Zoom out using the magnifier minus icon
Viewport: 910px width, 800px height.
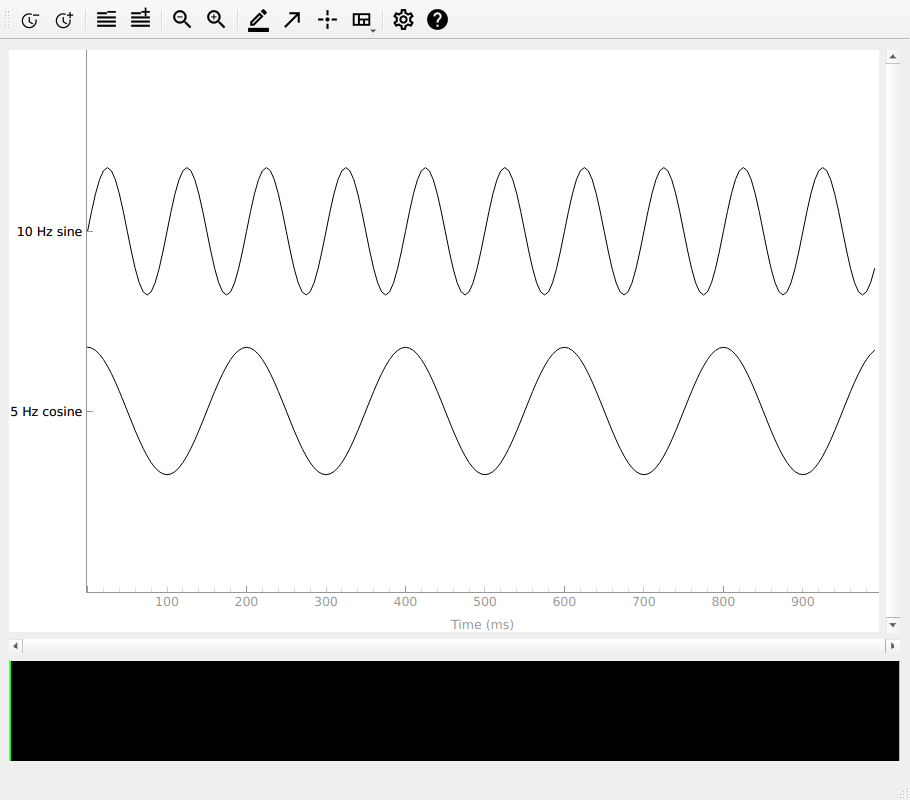coord(182,19)
